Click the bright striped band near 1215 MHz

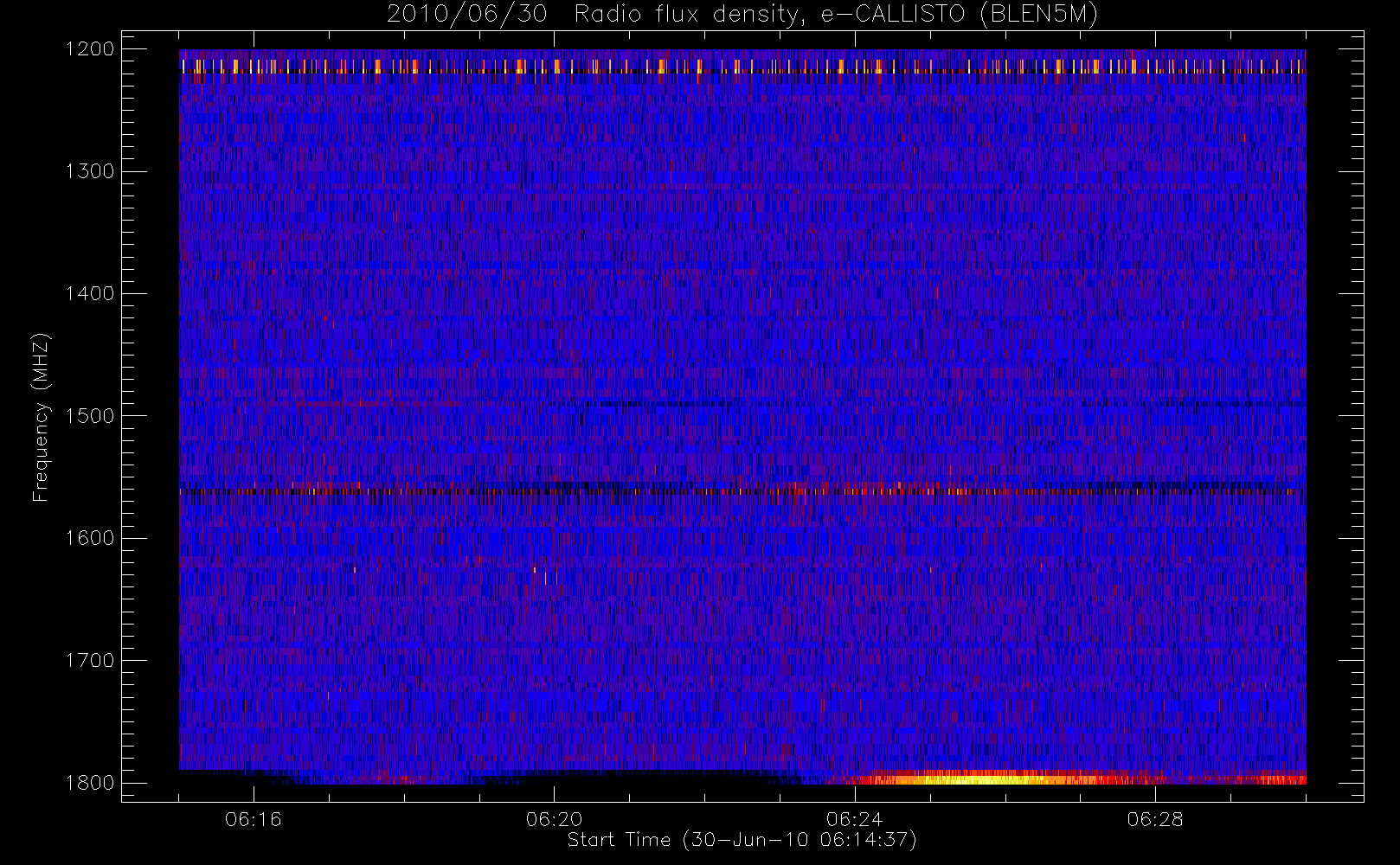point(742,67)
